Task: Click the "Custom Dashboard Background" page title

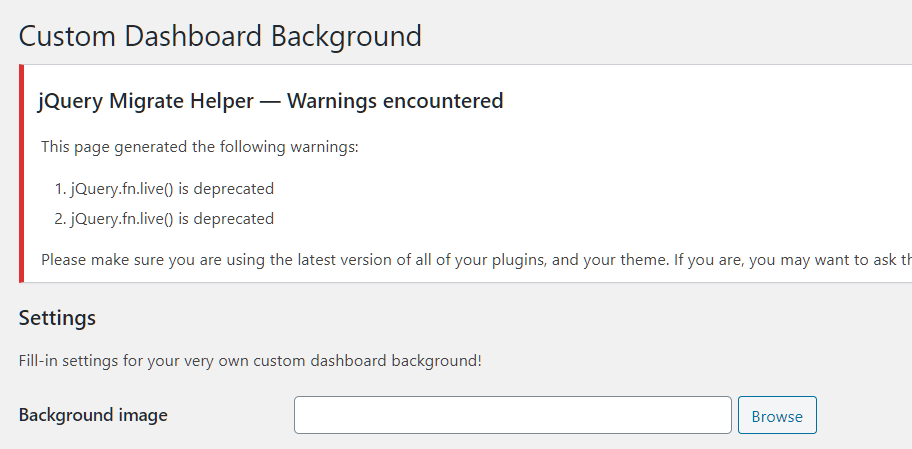Action: (x=220, y=36)
